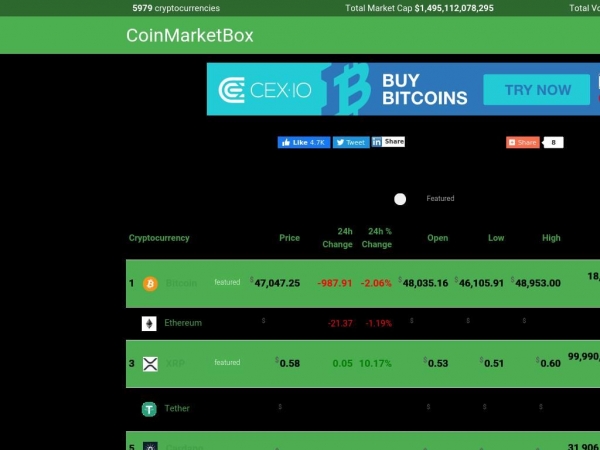600x450 pixels.
Task: Open the XRP name link
Action: click(x=175, y=363)
